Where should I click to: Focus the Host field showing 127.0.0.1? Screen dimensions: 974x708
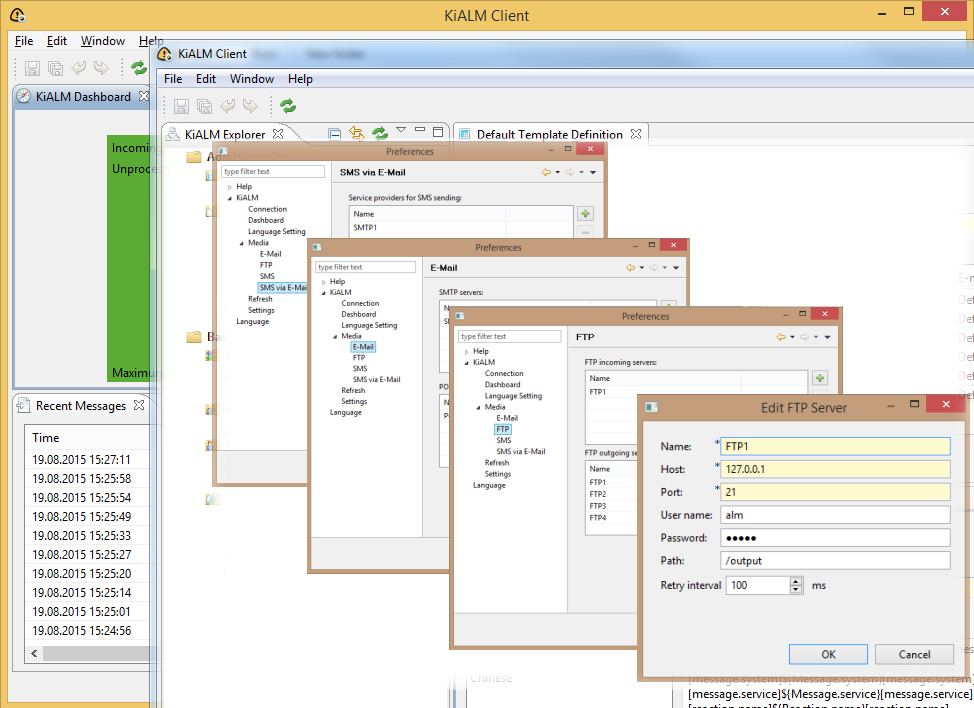(835, 469)
